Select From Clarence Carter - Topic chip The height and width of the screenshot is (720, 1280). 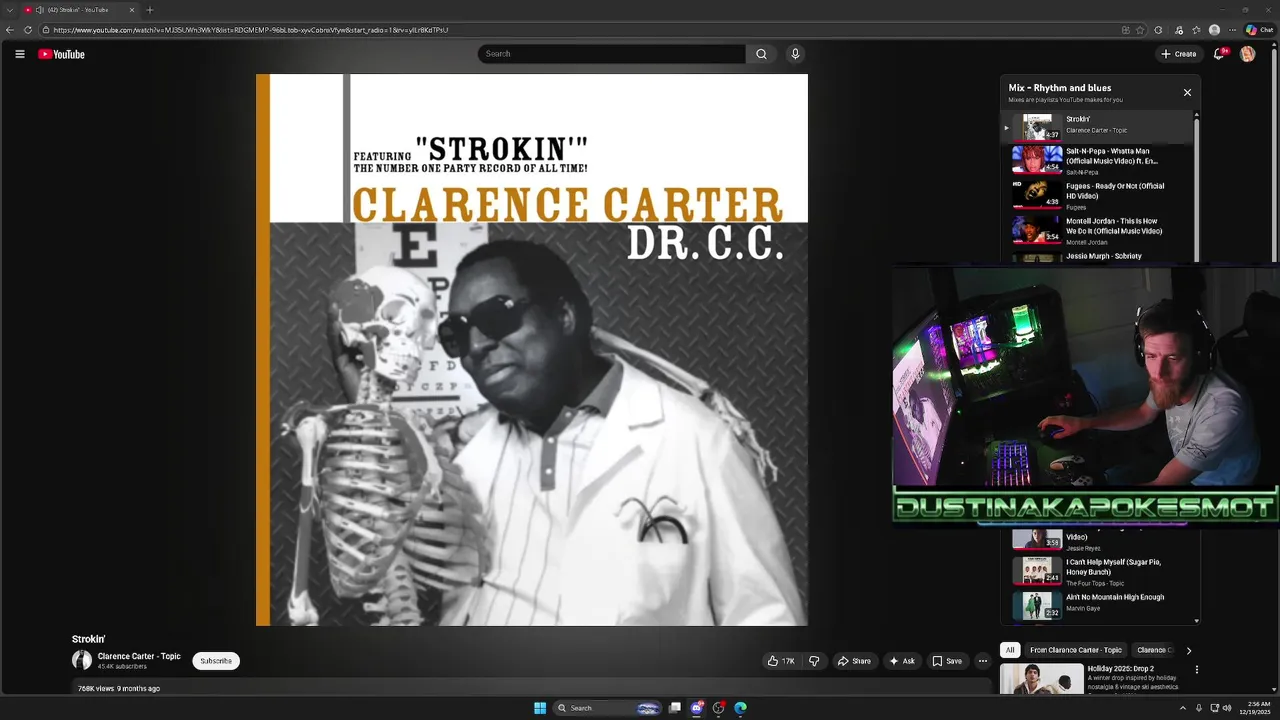pos(1076,650)
